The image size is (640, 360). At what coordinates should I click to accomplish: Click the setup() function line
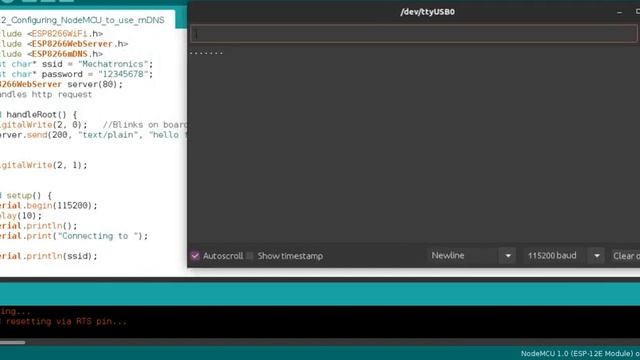(x=26, y=196)
